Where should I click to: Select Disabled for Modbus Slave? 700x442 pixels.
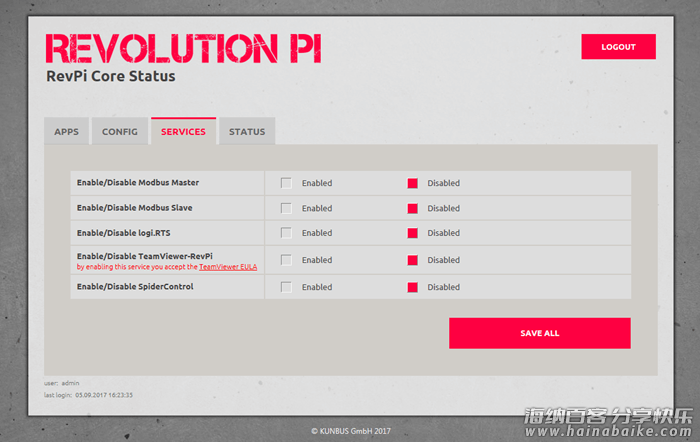pyautogui.click(x=412, y=208)
